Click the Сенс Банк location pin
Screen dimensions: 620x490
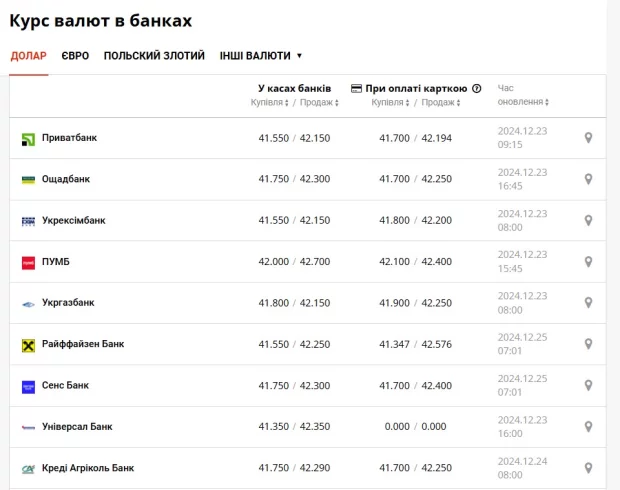(x=588, y=385)
